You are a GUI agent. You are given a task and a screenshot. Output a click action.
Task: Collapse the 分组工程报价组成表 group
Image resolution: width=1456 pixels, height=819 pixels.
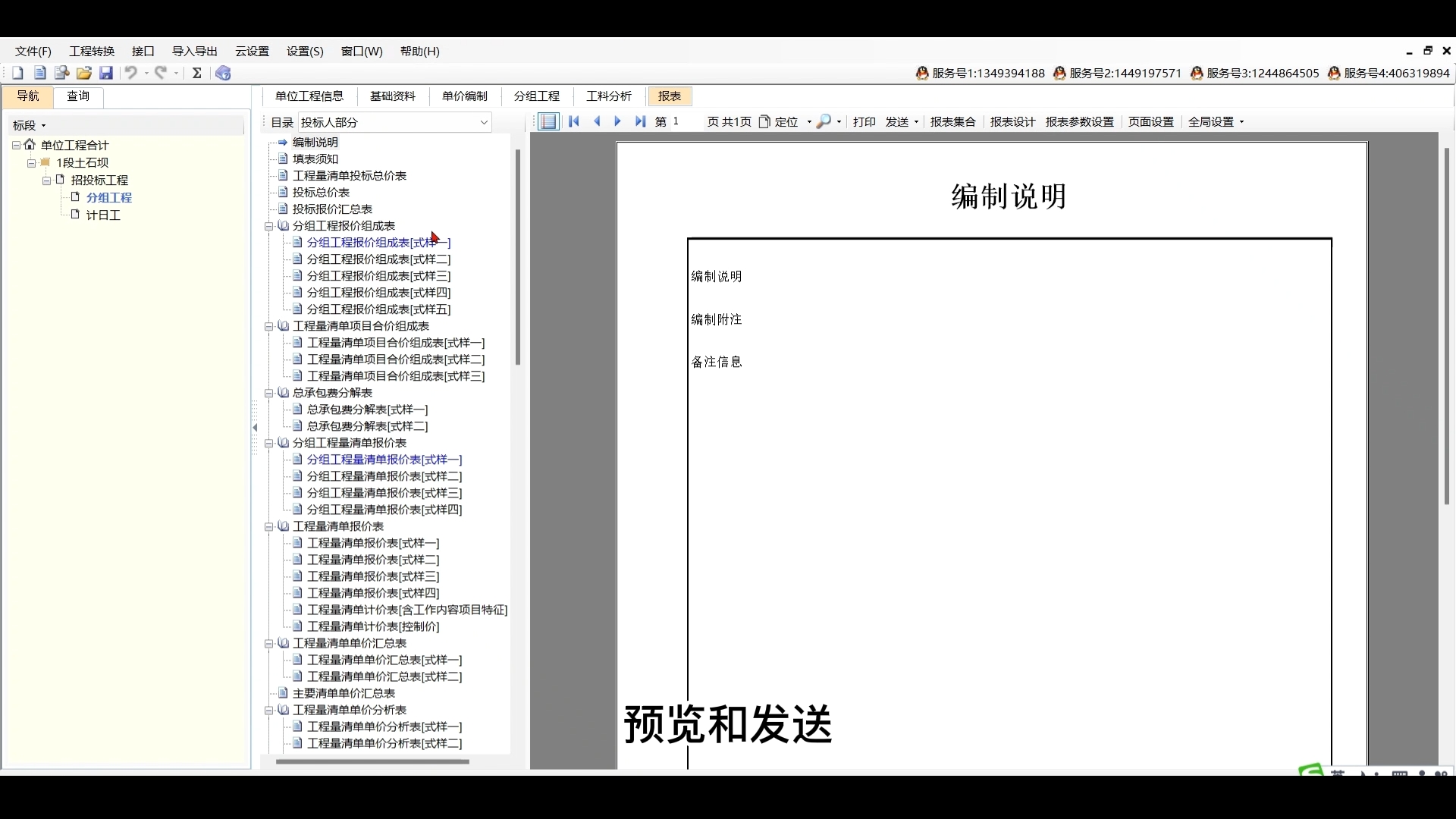(268, 226)
